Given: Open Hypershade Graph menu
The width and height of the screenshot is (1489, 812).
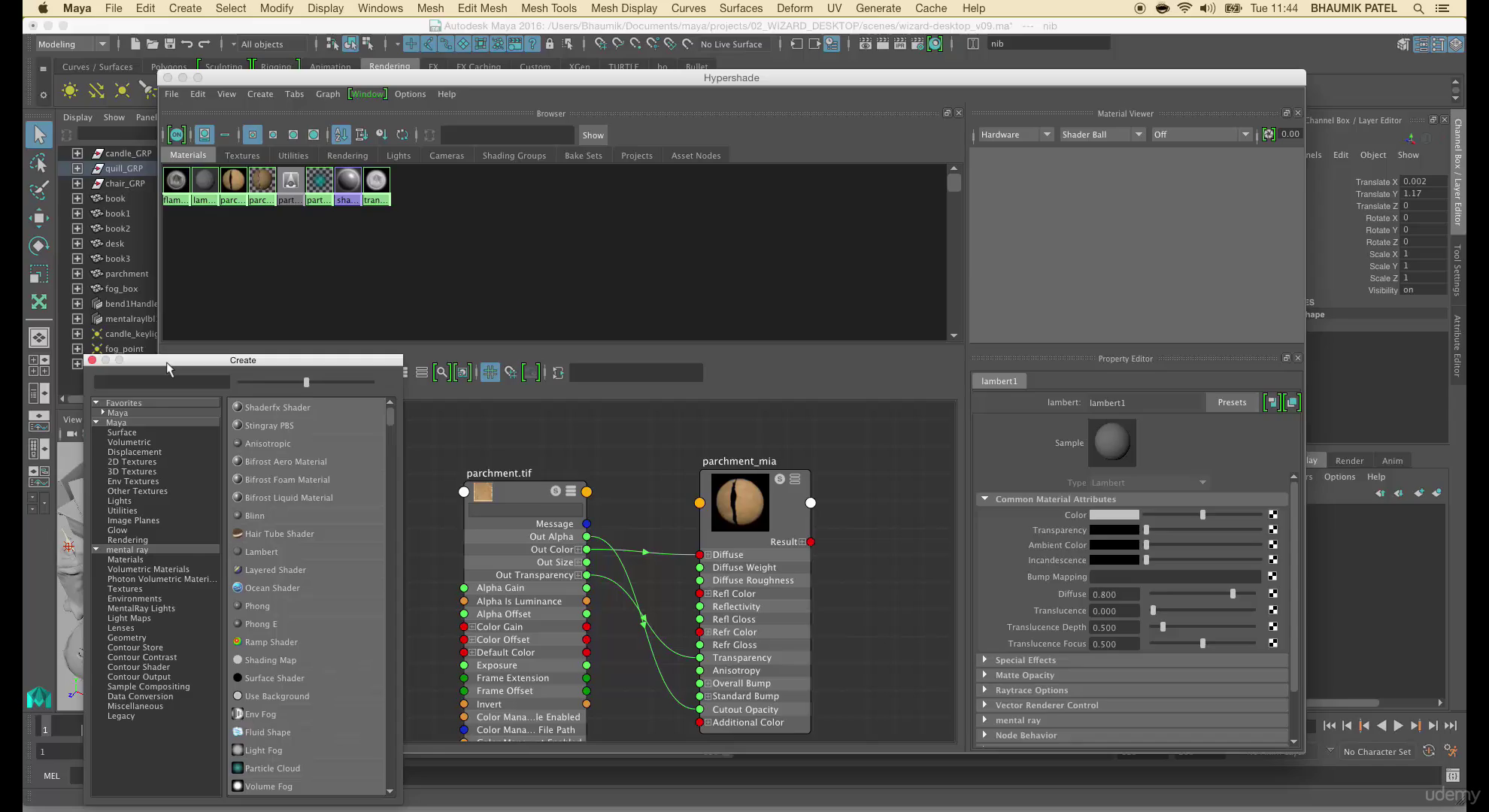Looking at the screenshot, I should point(328,94).
